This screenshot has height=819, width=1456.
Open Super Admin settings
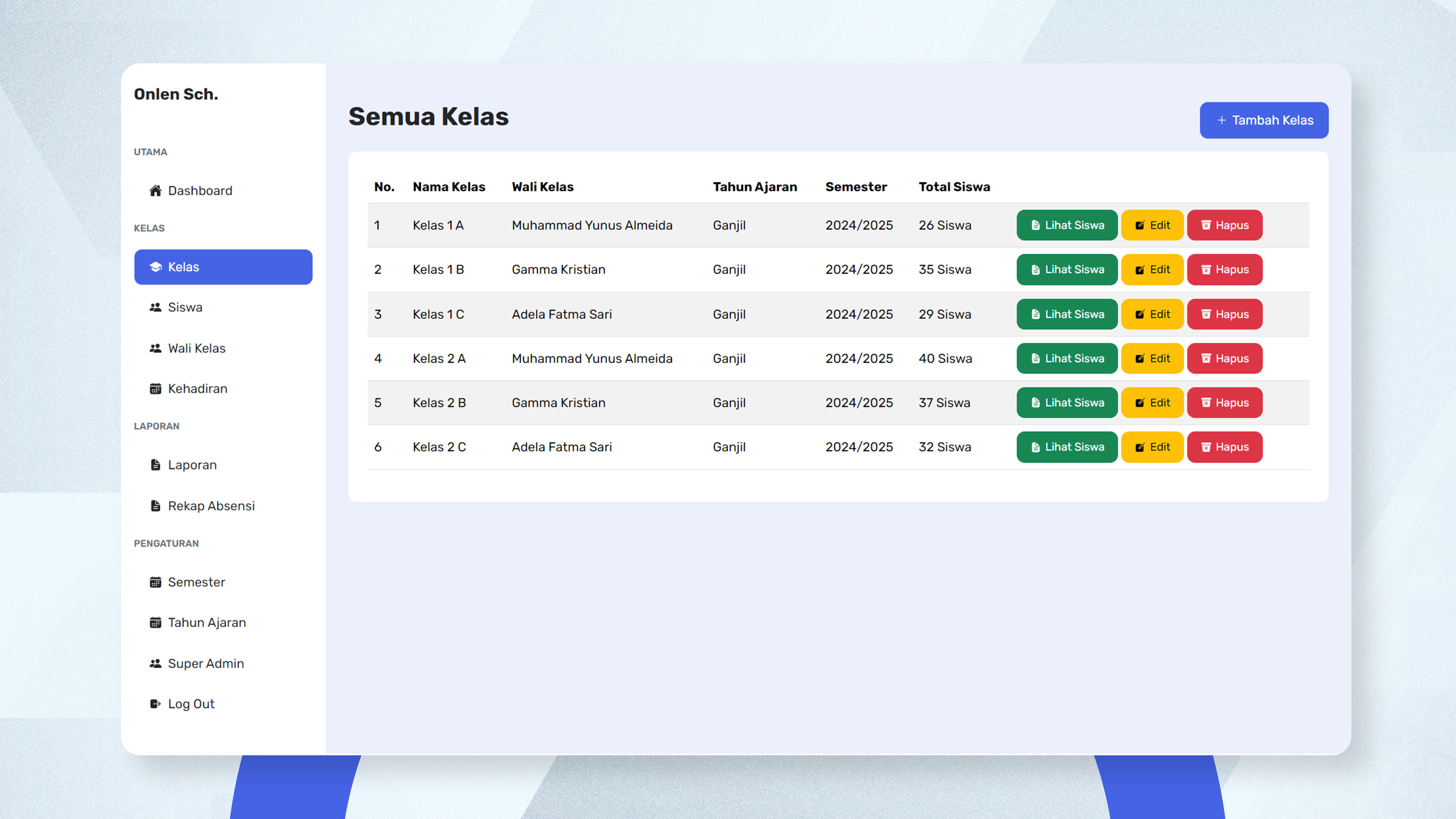[223, 664]
